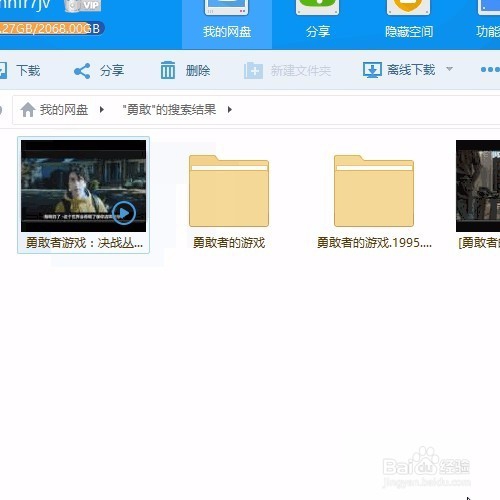Viewport: 500px width, 500px height.
Task: Click the "勇敢"的搜索结果 breadcrumb
Action: click(169, 109)
